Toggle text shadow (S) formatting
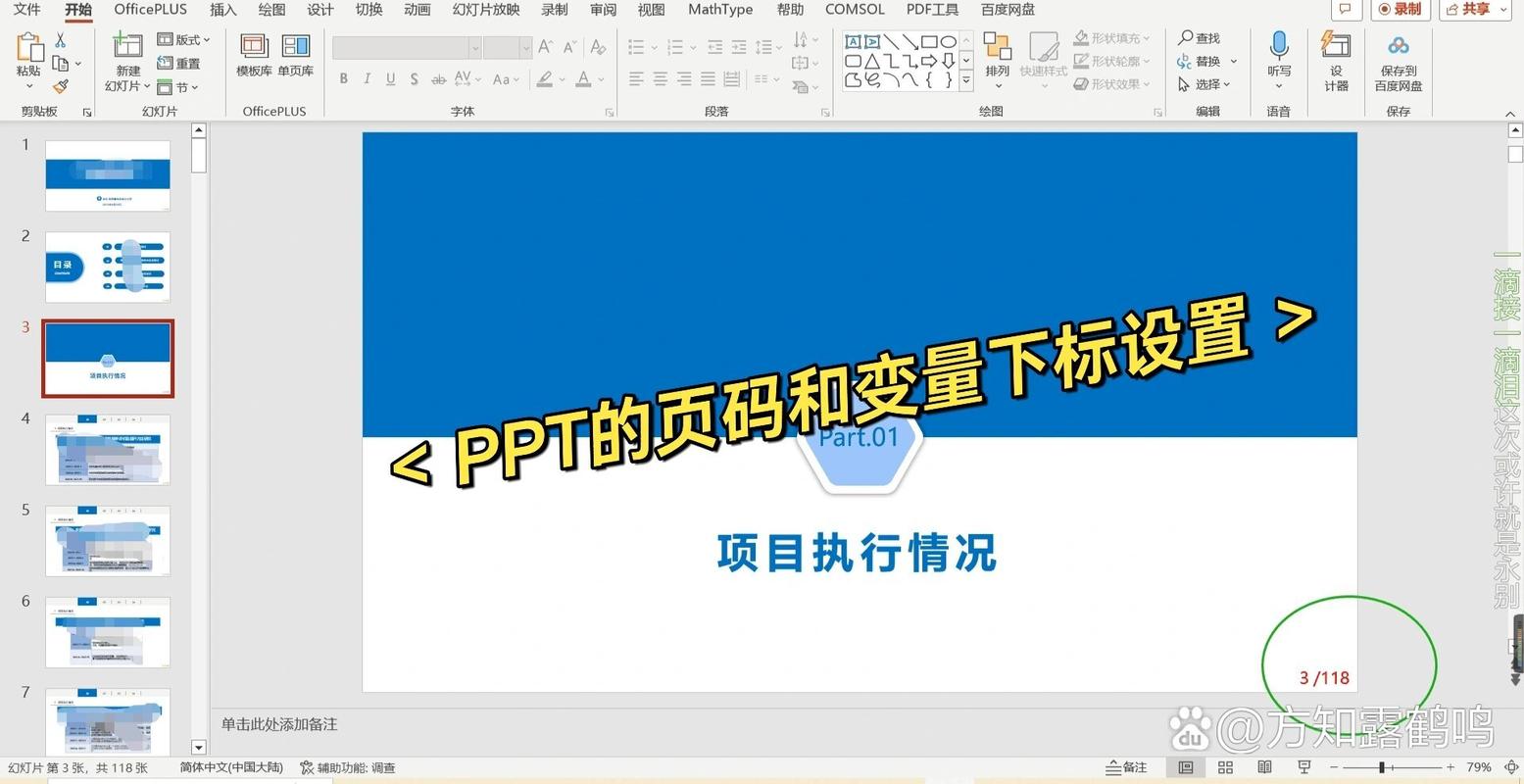 coord(415,78)
